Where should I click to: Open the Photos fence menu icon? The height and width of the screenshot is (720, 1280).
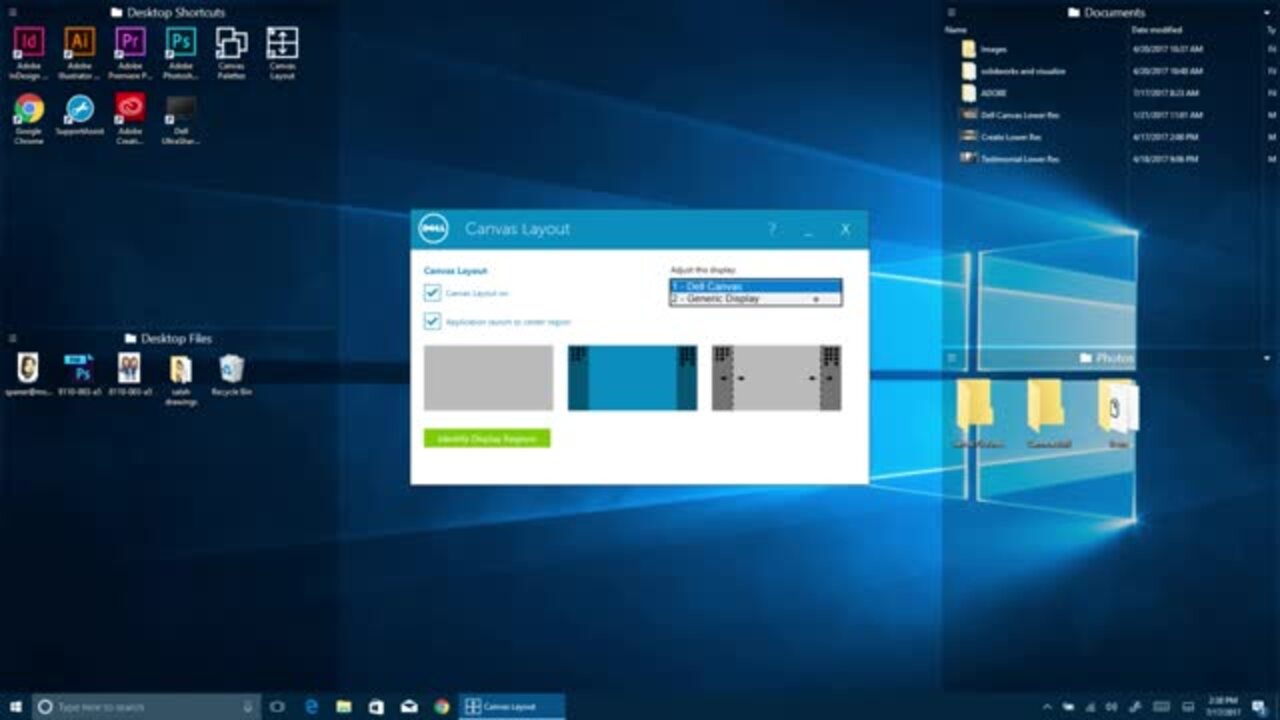[x=951, y=358]
